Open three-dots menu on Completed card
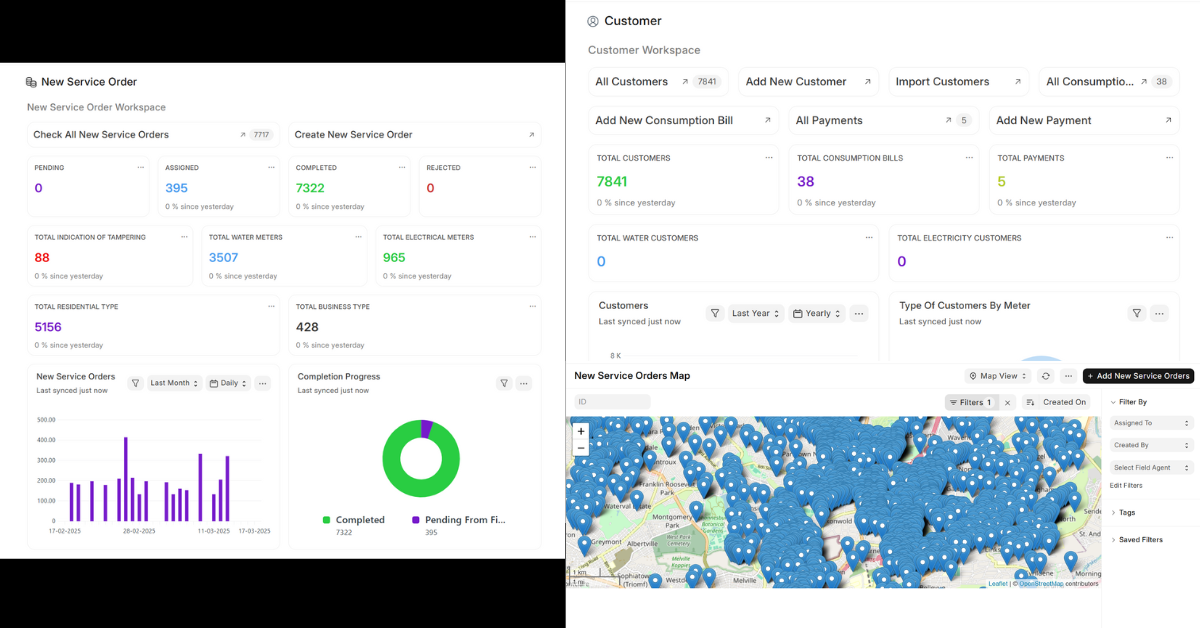 click(x=401, y=168)
